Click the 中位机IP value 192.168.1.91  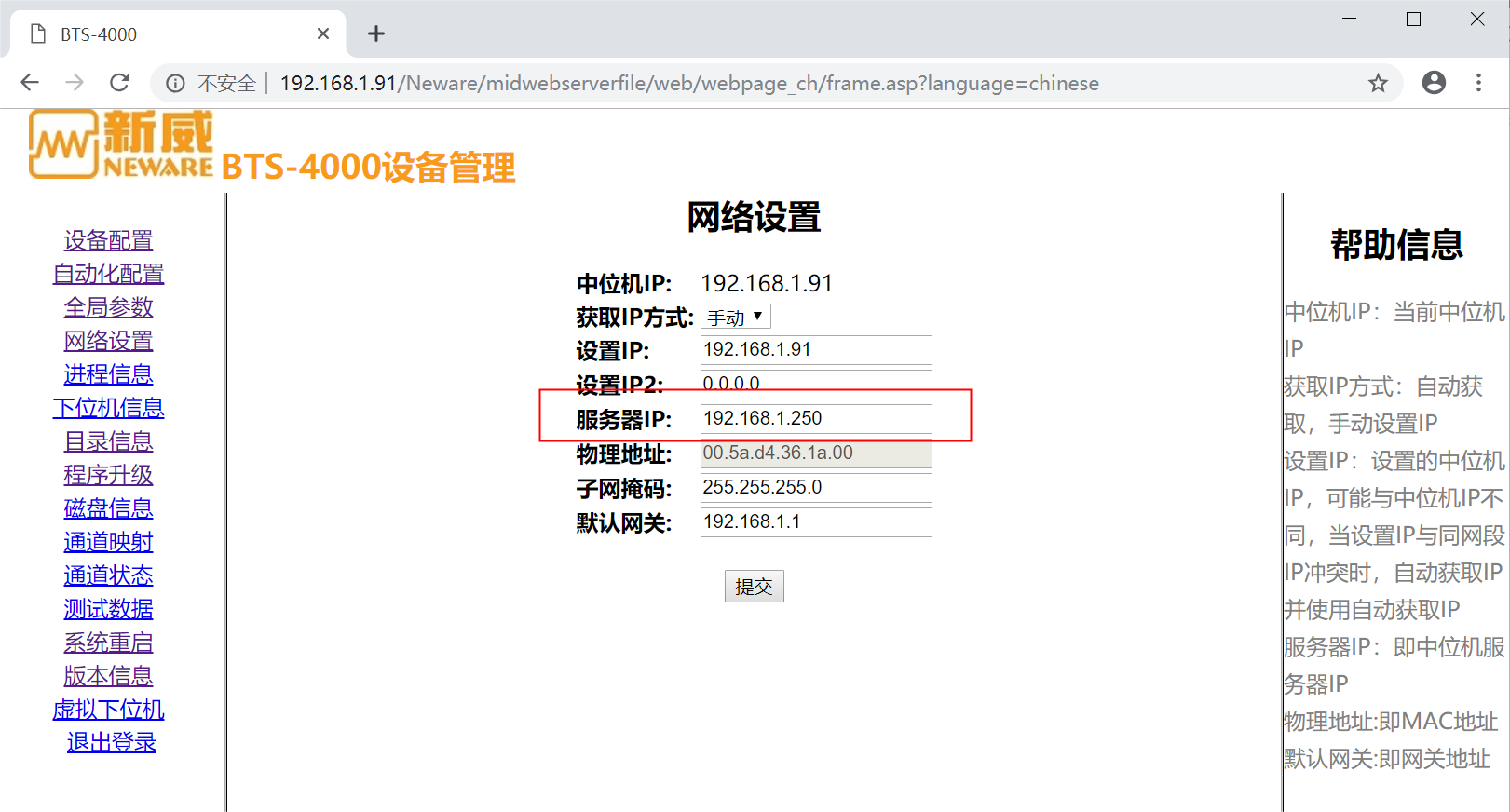[767, 283]
